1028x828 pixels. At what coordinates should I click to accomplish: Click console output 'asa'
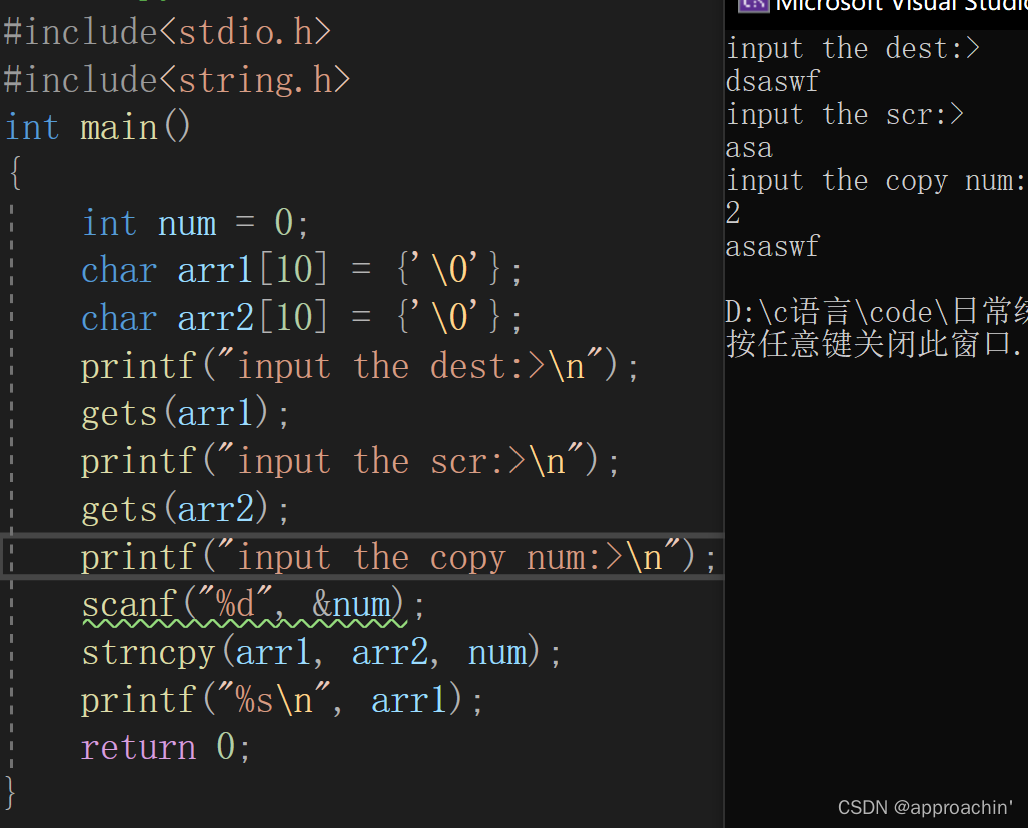coord(749,148)
